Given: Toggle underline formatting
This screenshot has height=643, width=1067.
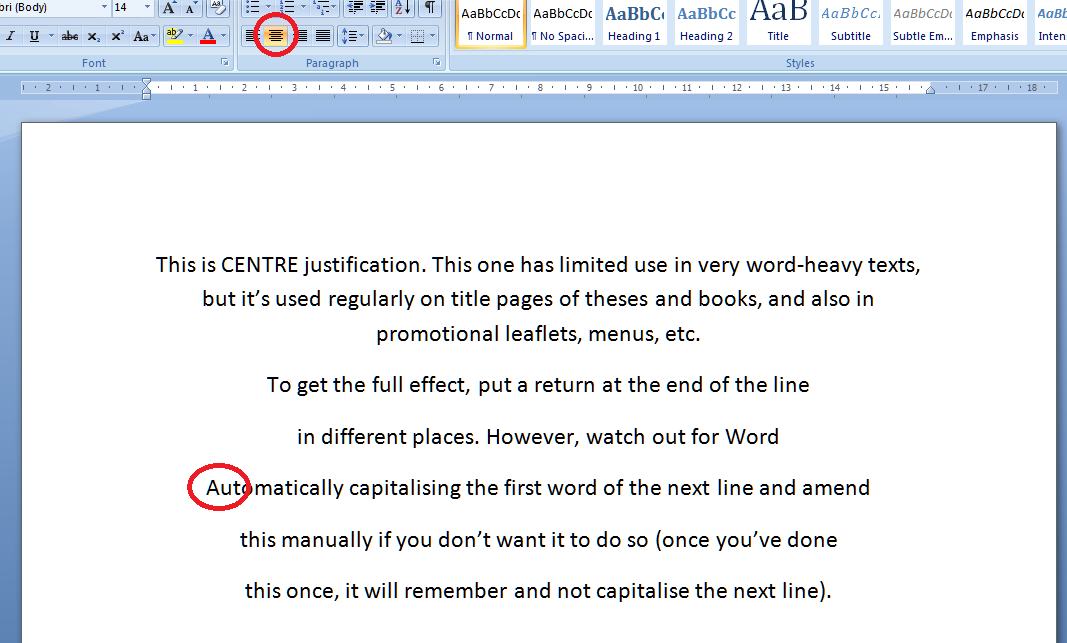Looking at the screenshot, I should coord(34,36).
